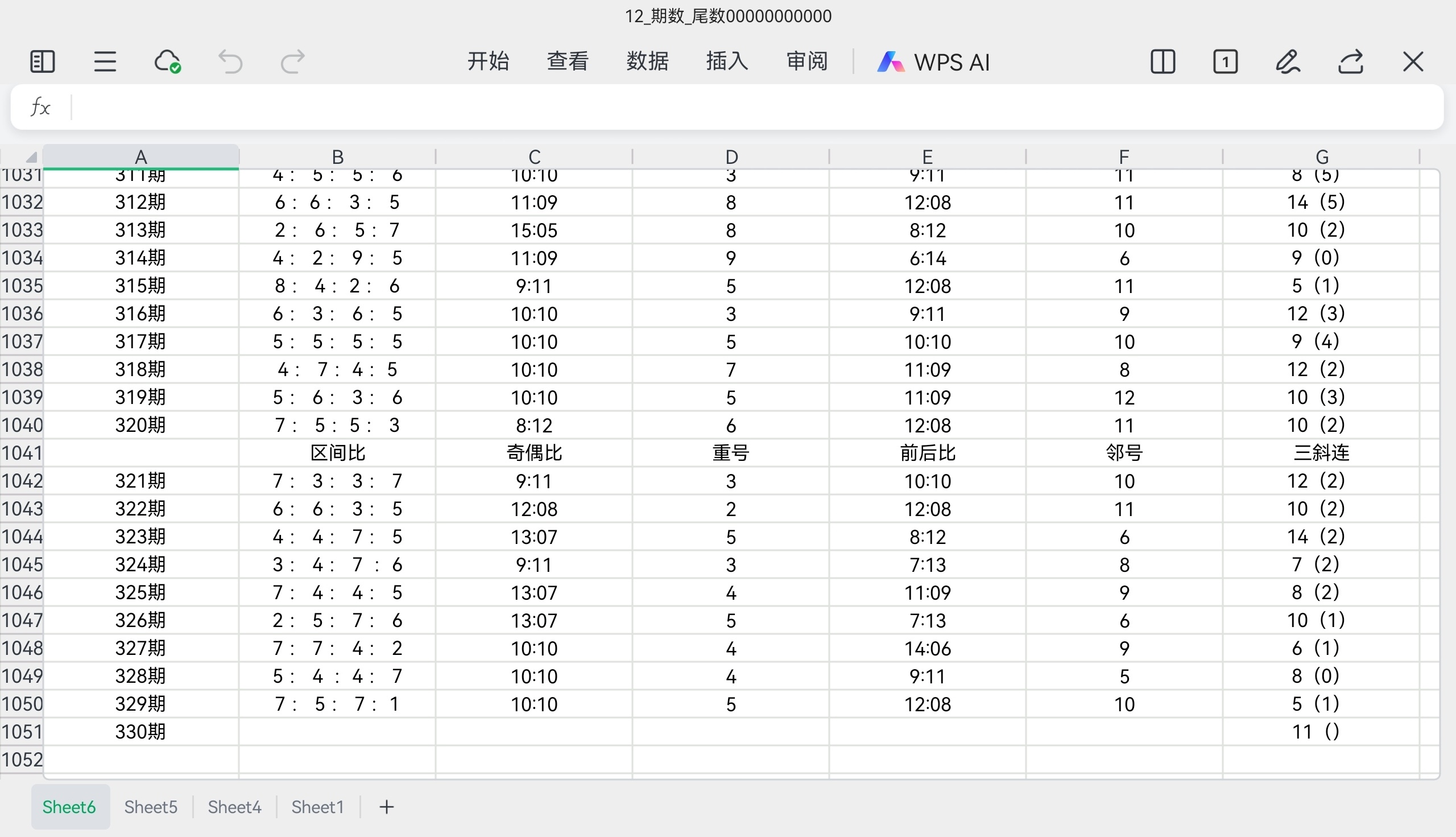This screenshot has width=1456, height=837.
Task: Toggle the sidebar panel icon
Action: click(x=42, y=61)
